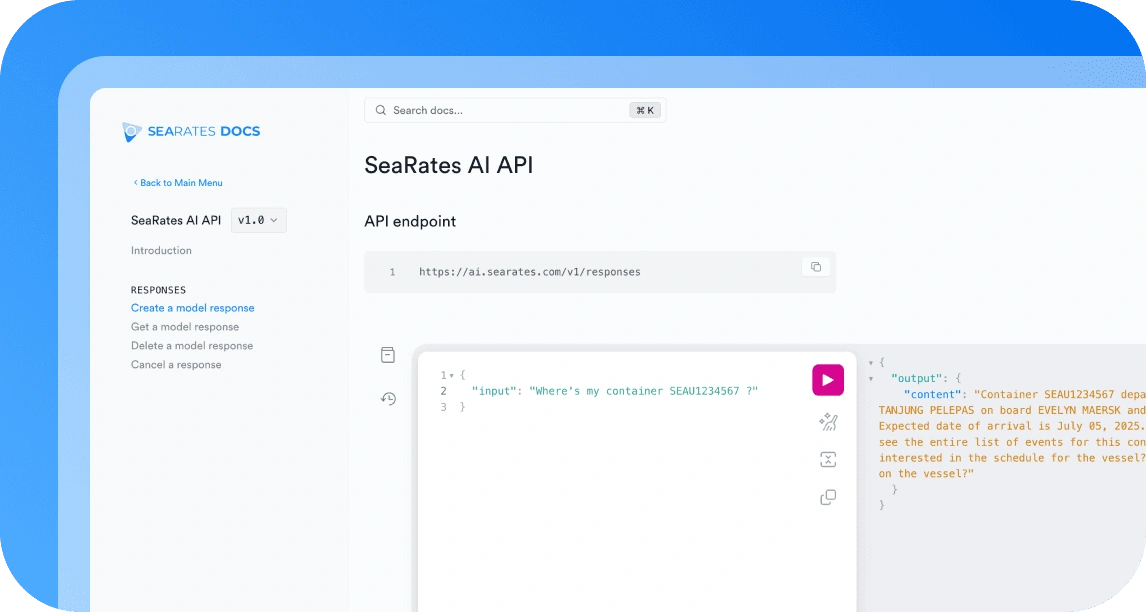Click the magic format/beautify icon
This screenshot has height=612, width=1146.
click(x=828, y=422)
